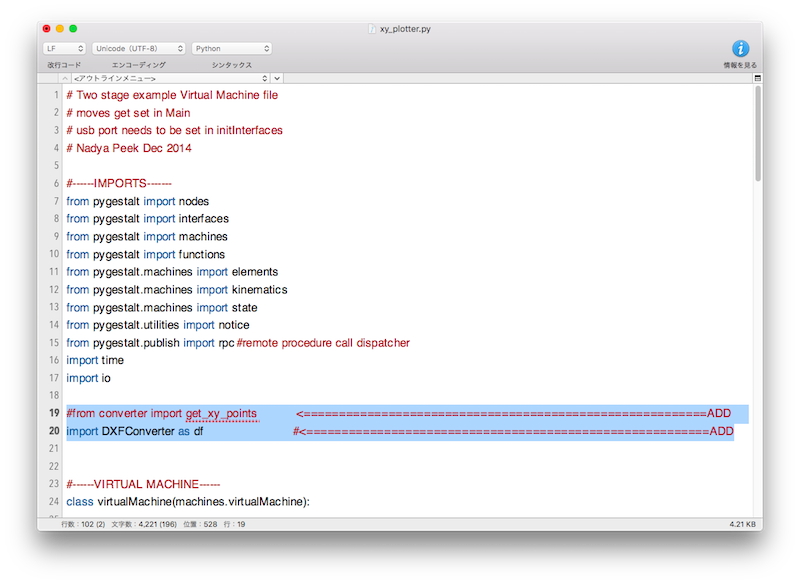
Task: Click the ADD arrow comment on line 20
Action: [x=513, y=431]
